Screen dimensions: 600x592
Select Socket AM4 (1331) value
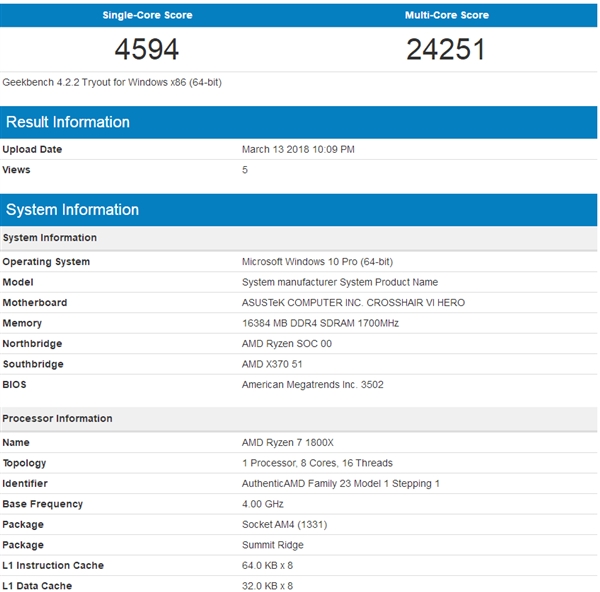tap(284, 525)
